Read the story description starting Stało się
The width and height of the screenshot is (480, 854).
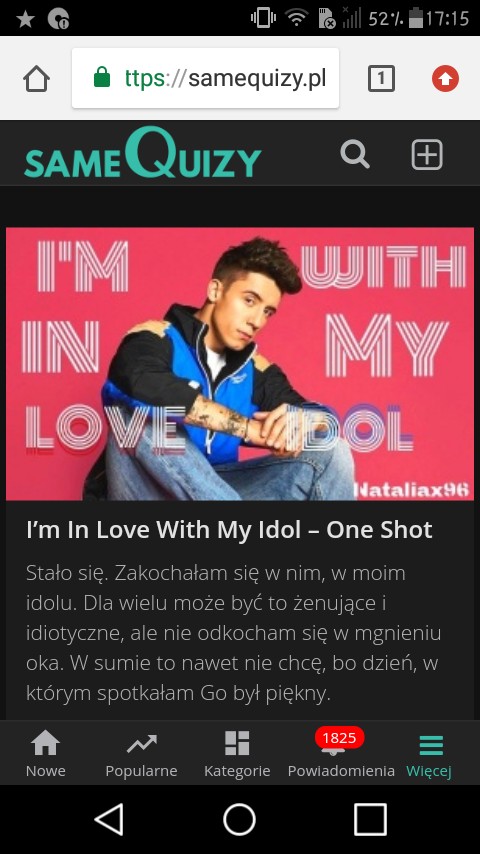(233, 633)
